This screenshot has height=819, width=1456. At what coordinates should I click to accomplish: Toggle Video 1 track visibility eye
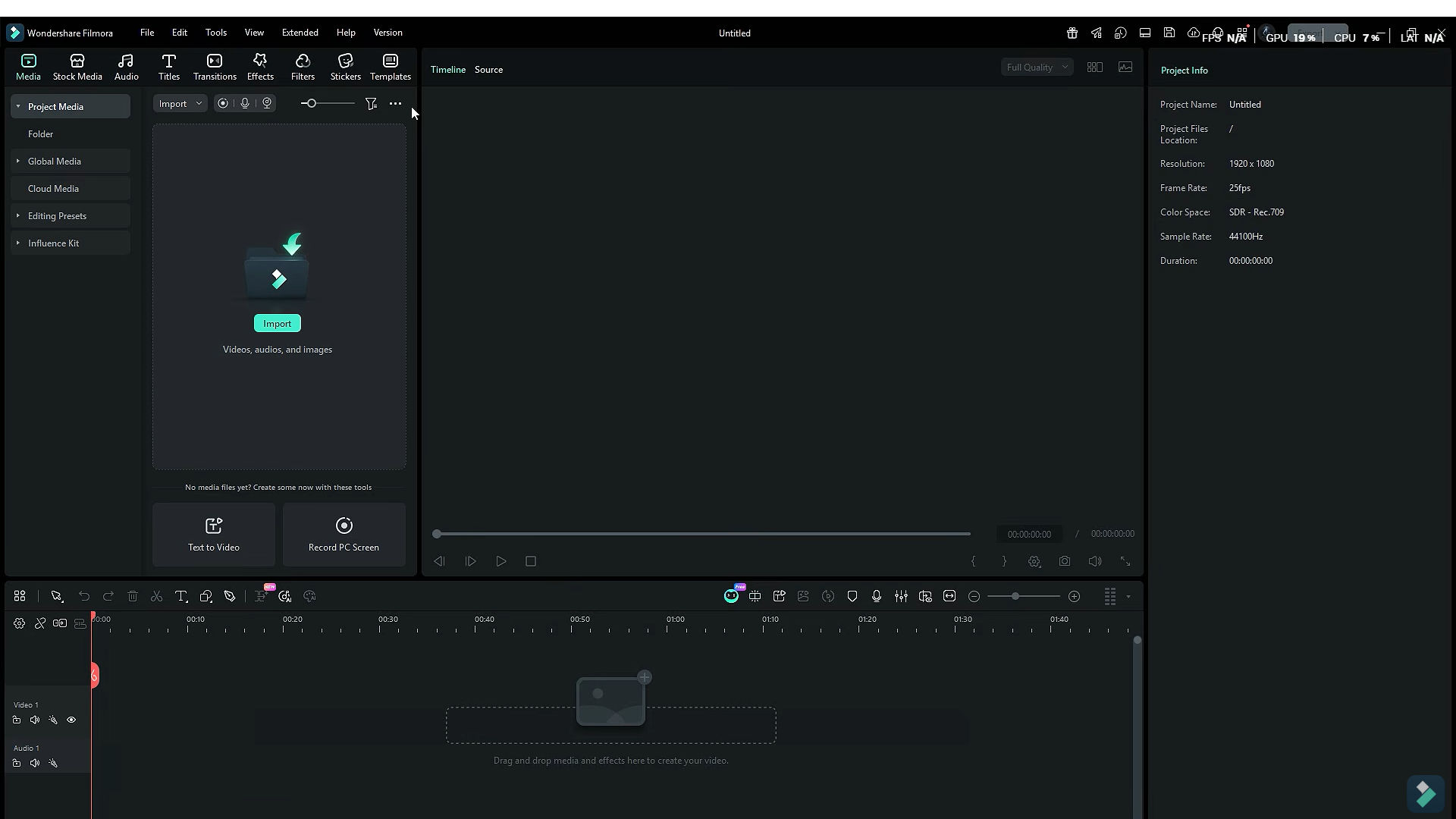(x=71, y=720)
